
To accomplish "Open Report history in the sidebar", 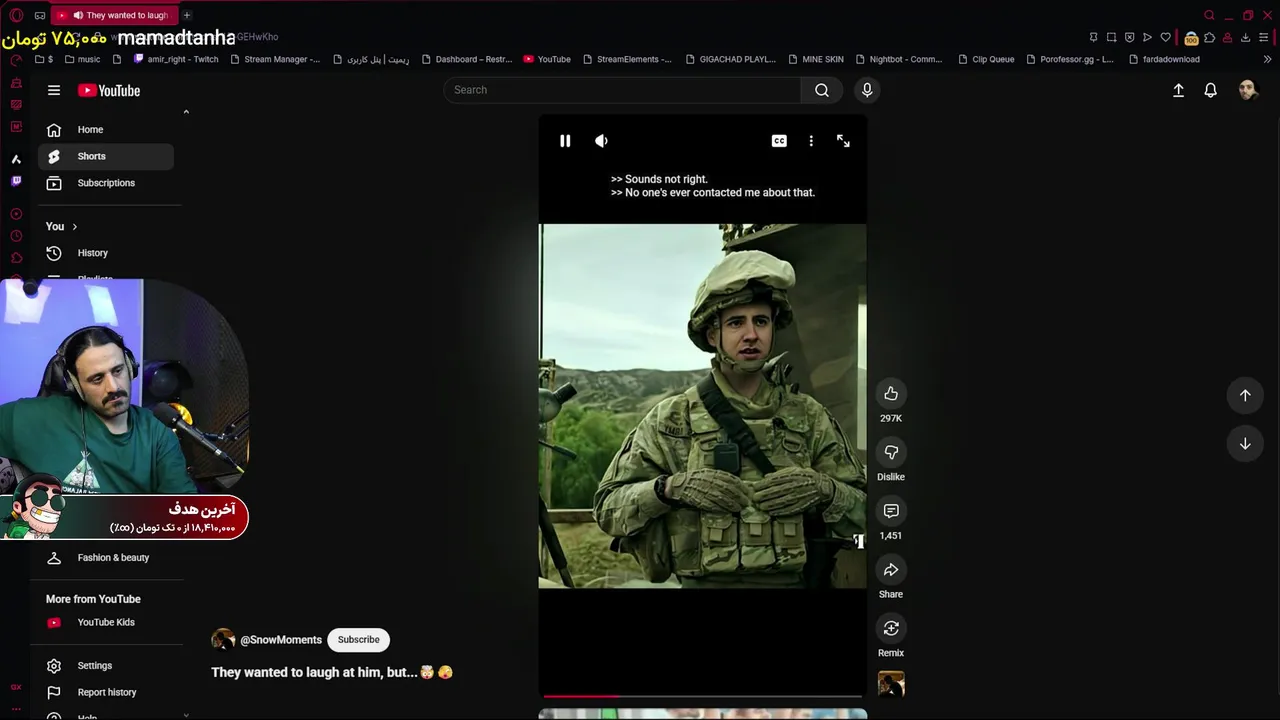I will (x=106, y=692).
